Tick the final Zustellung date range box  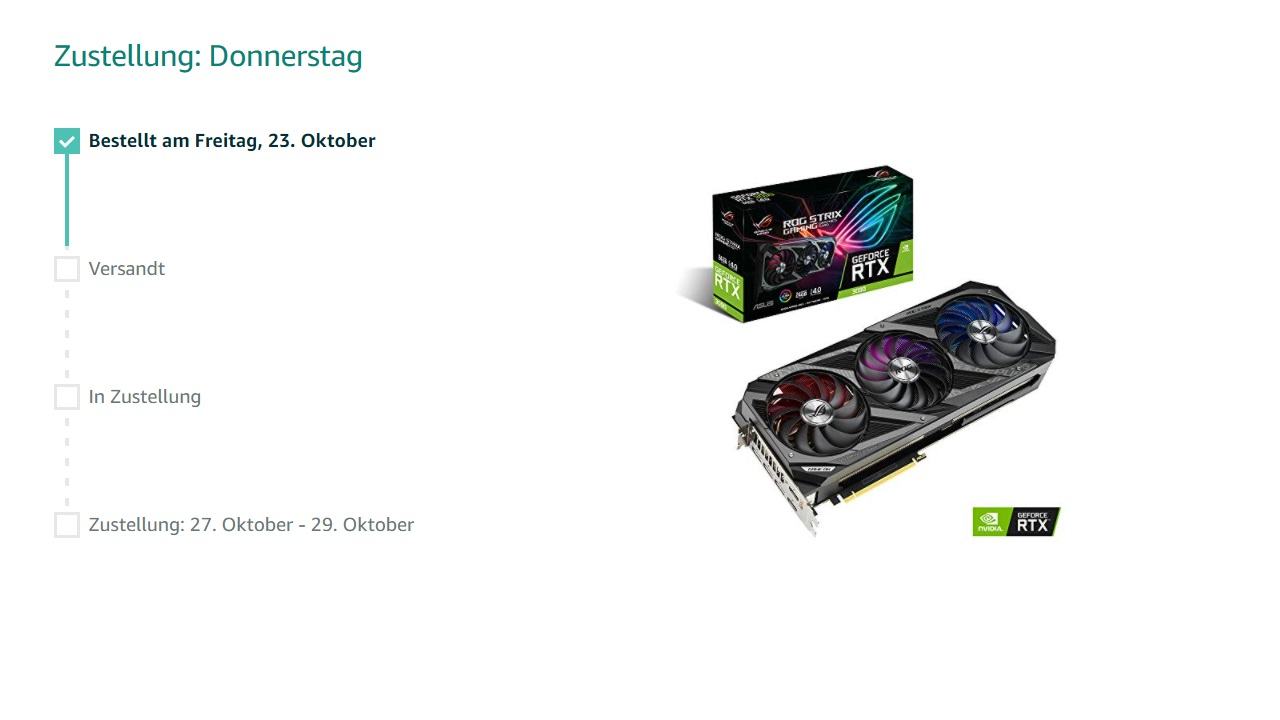(67, 525)
